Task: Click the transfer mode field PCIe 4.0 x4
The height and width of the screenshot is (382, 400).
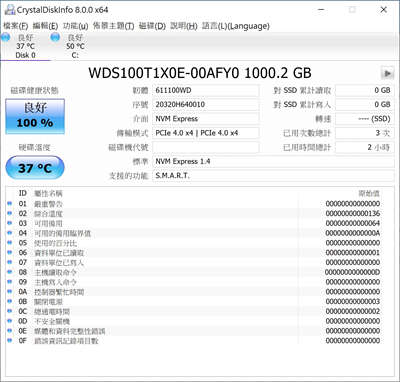Action: click(206, 133)
